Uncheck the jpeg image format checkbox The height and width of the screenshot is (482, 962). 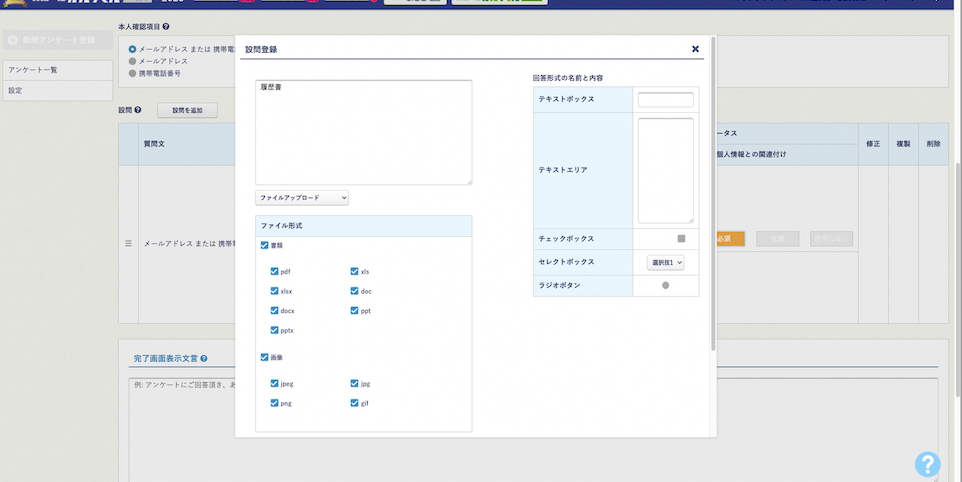274,383
